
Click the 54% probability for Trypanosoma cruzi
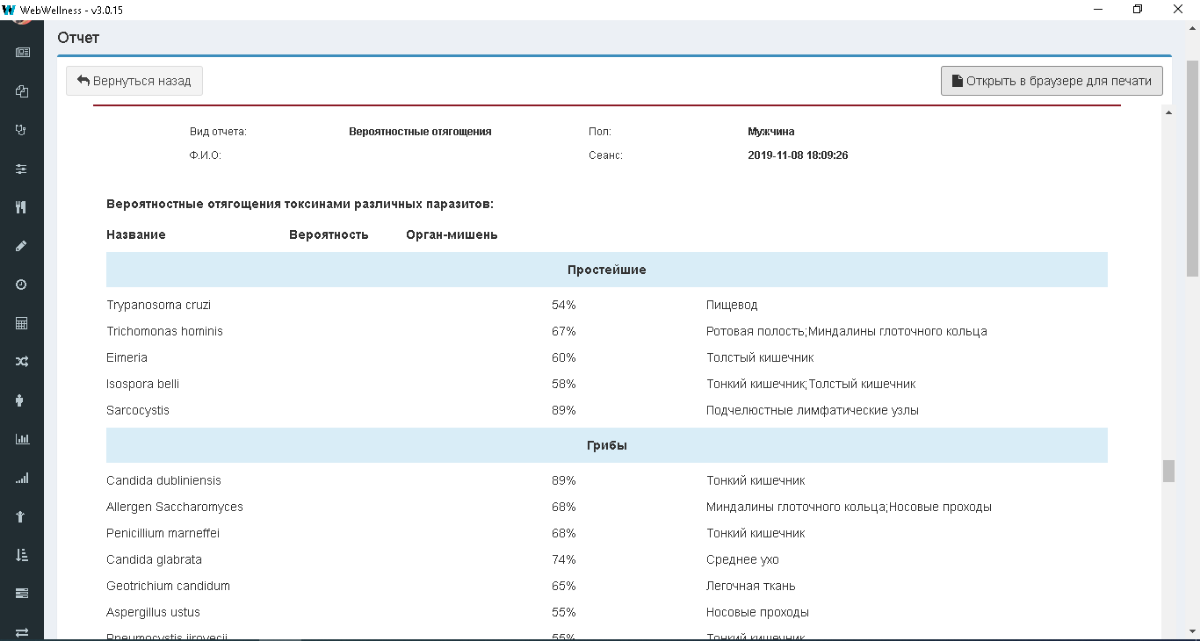564,305
